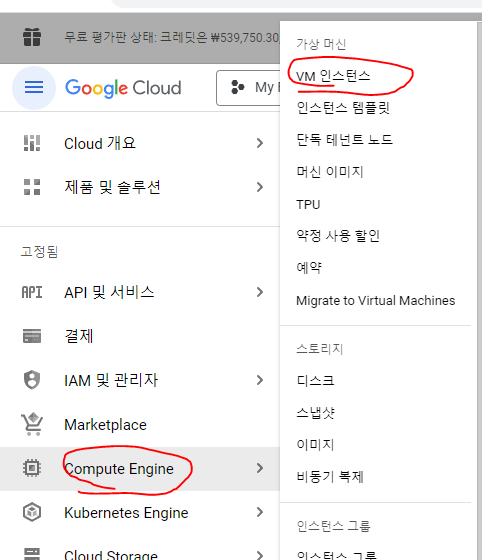Click the hamburger navigation menu button
This screenshot has height=560, width=482.
point(34,88)
